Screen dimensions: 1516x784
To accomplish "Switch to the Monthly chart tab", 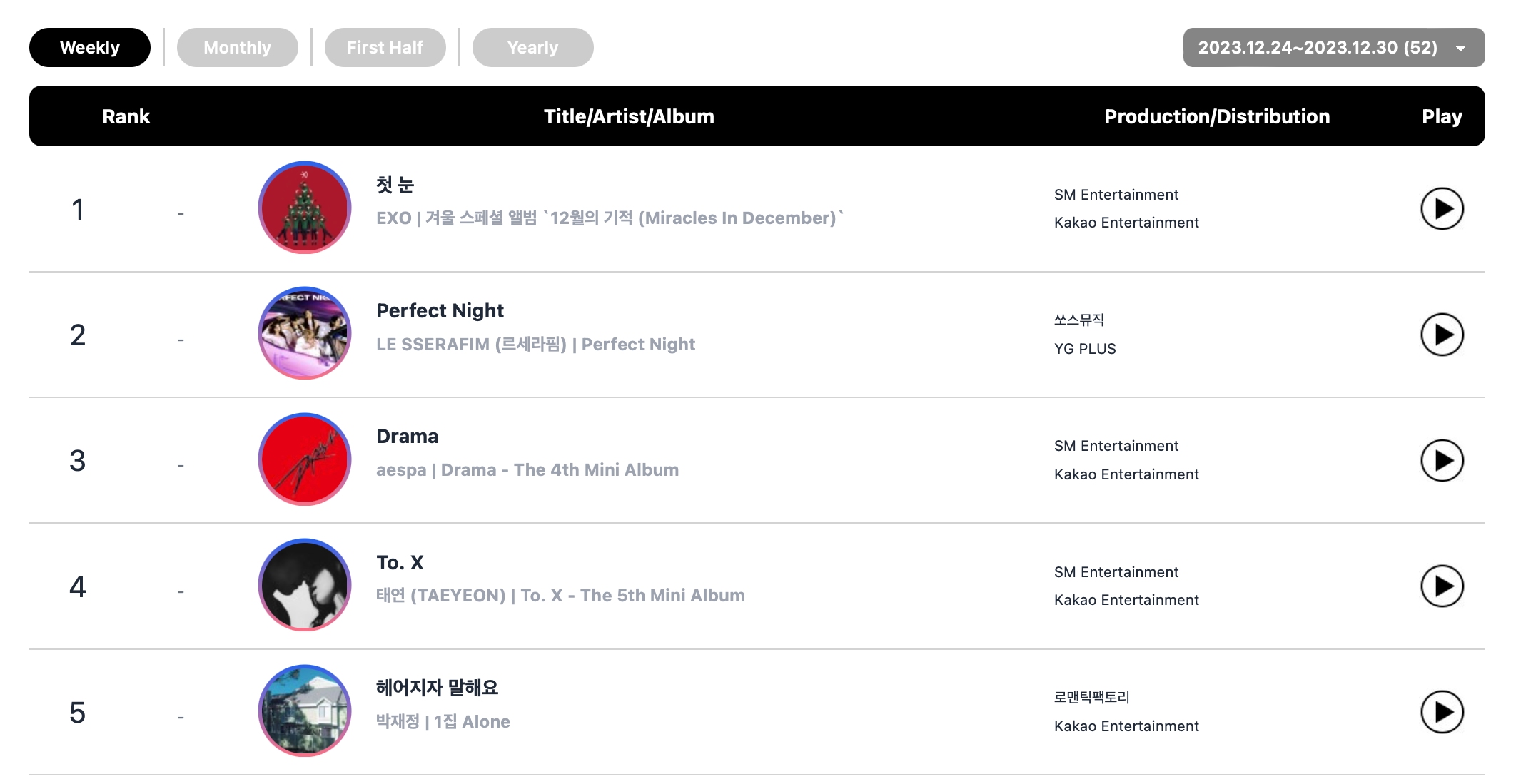I will tap(237, 48).
